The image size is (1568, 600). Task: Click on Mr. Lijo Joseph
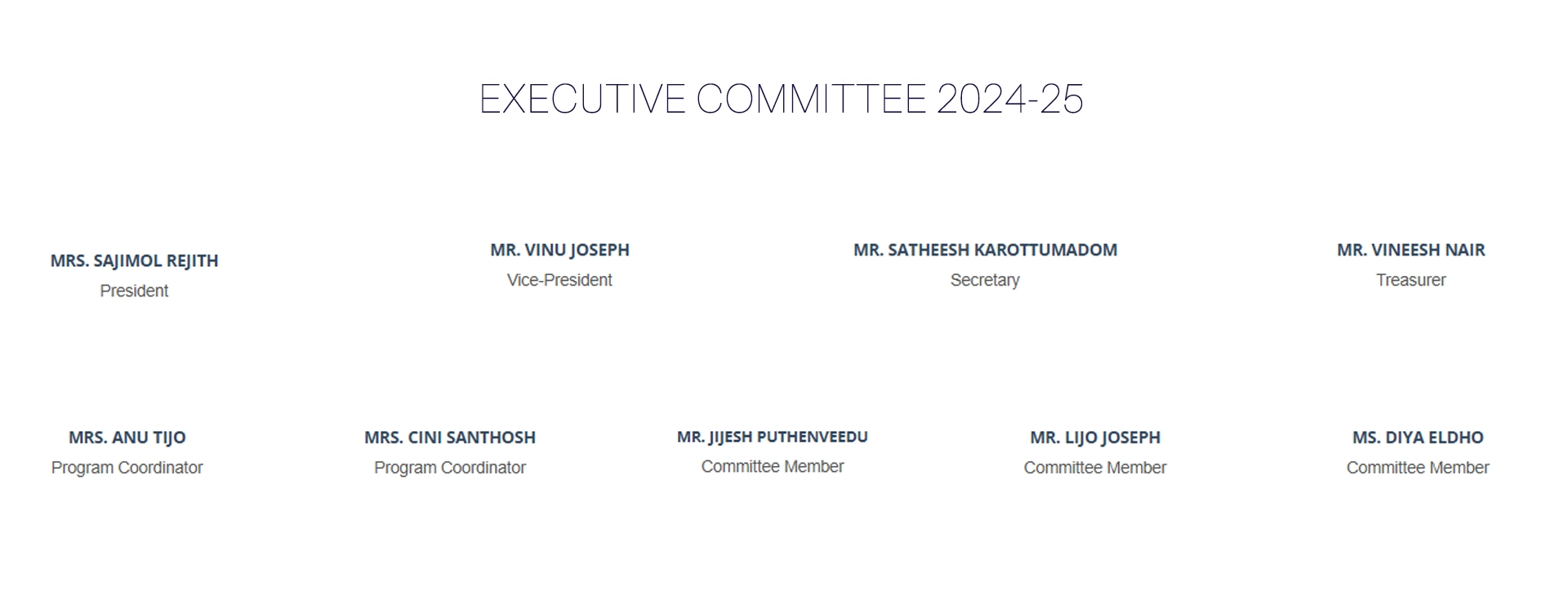1094,438
